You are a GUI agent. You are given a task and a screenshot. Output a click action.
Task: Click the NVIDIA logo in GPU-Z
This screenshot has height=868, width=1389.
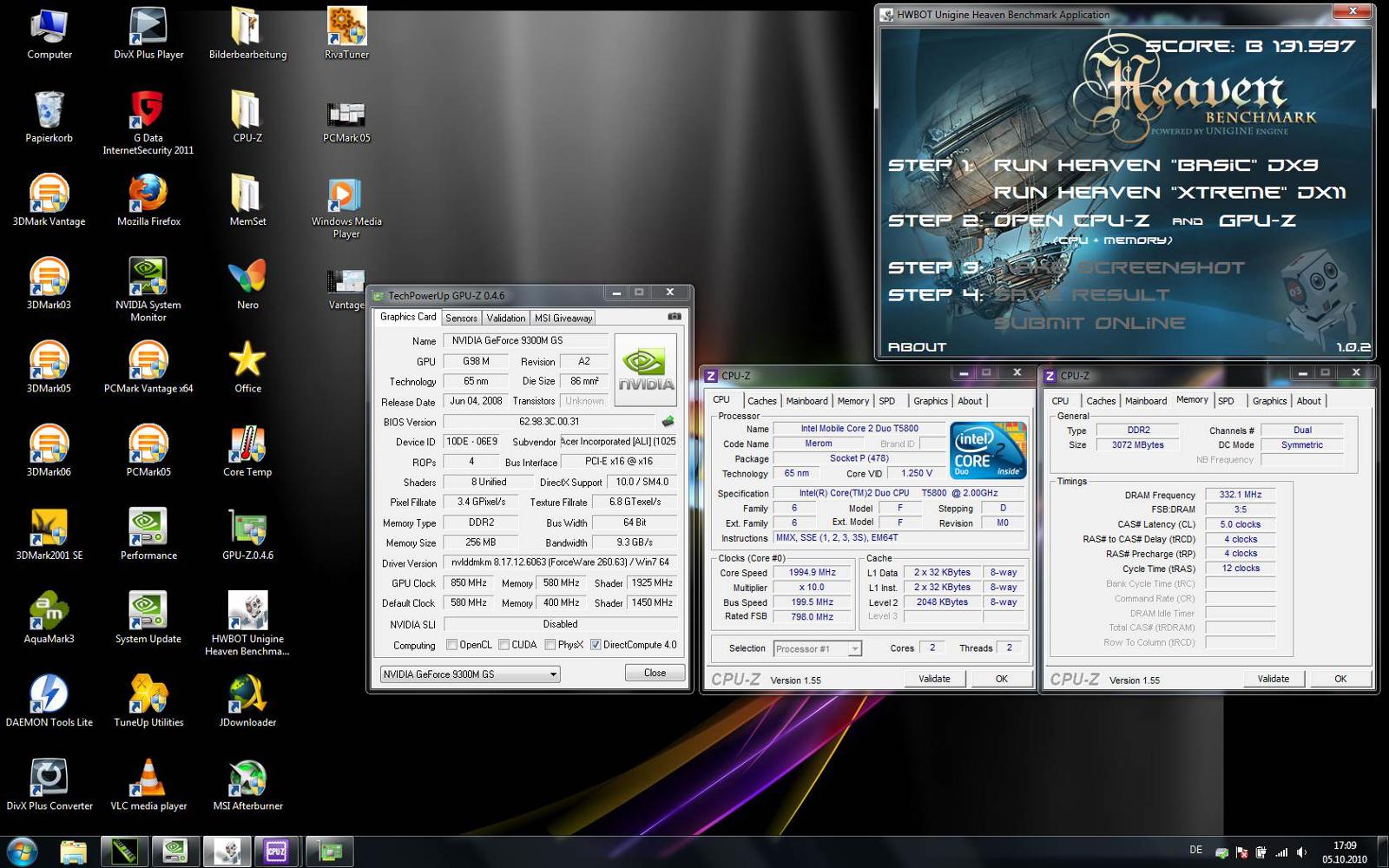coord(645,372)
